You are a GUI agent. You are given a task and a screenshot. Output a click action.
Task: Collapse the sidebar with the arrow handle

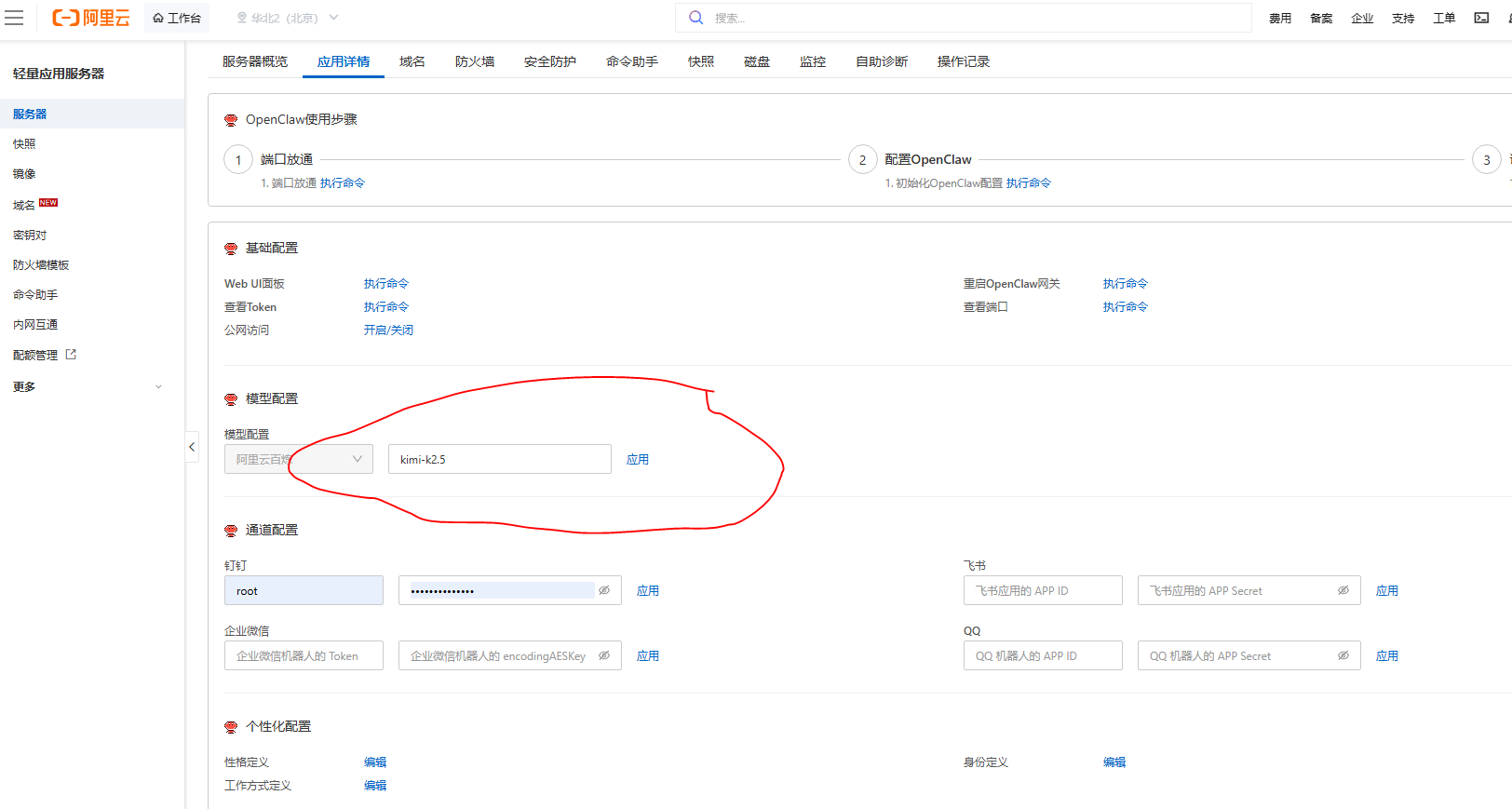tap(192, 447)
